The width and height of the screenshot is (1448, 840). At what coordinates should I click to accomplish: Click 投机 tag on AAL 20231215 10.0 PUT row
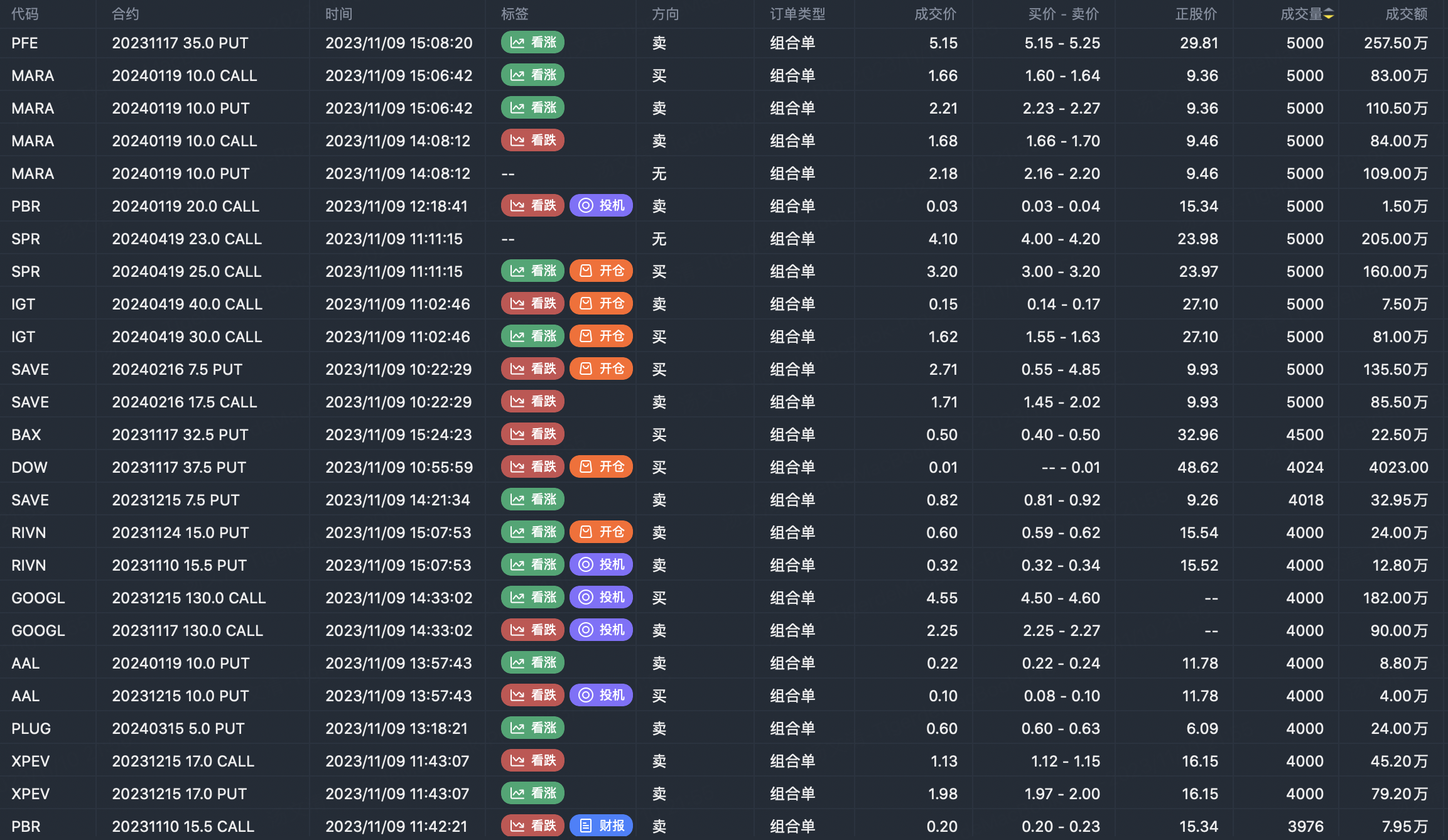[601, 695]
